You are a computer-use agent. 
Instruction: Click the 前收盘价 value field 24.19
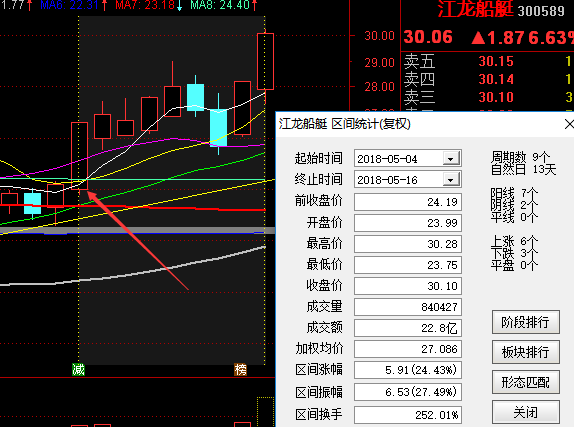408,202
